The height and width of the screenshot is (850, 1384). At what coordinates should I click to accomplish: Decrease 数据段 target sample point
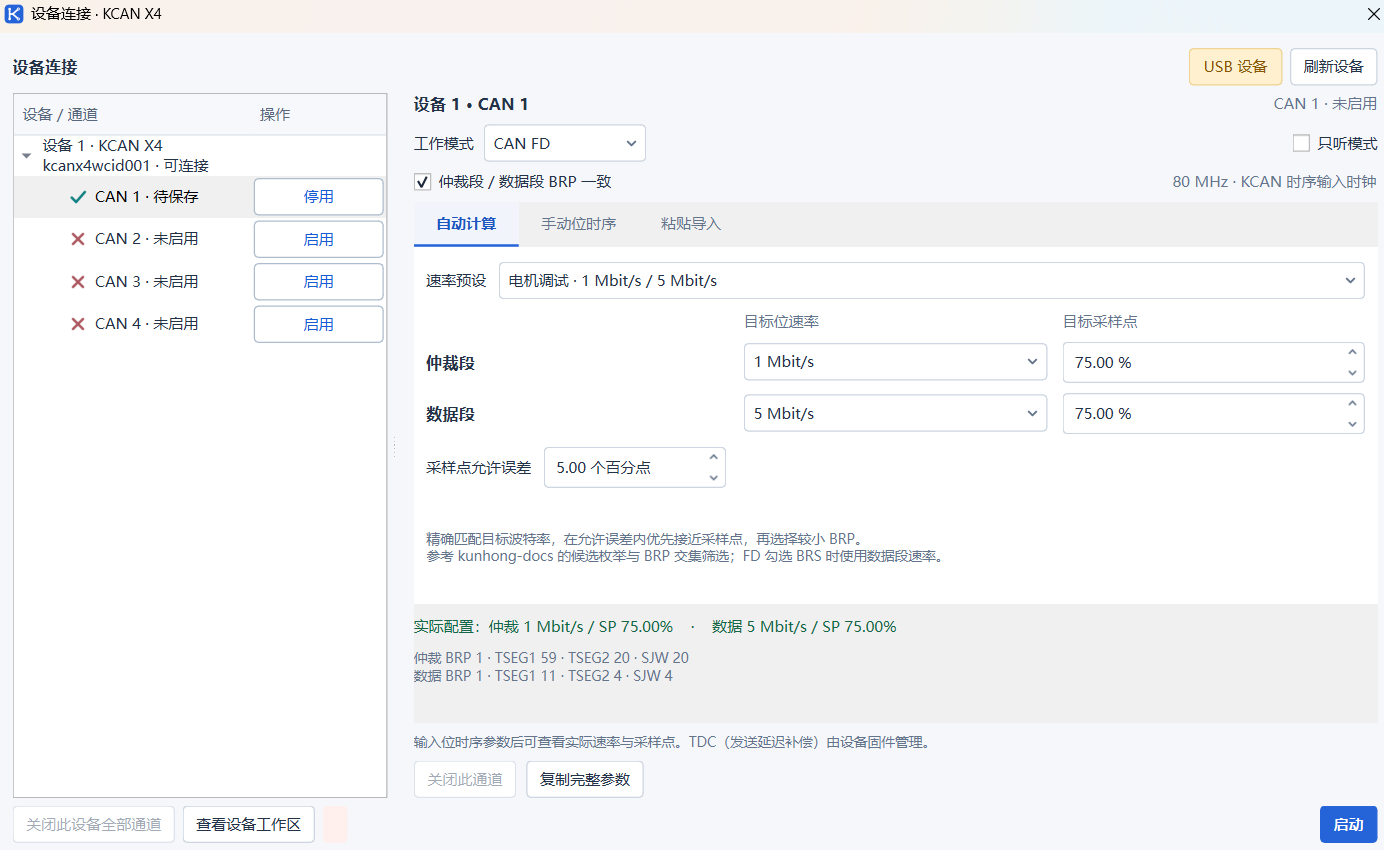(x=1353, y=423)
